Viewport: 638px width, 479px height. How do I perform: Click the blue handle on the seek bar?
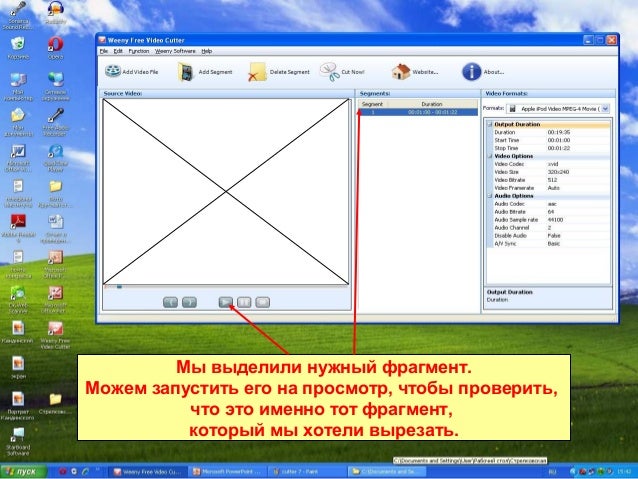point(119,287)
